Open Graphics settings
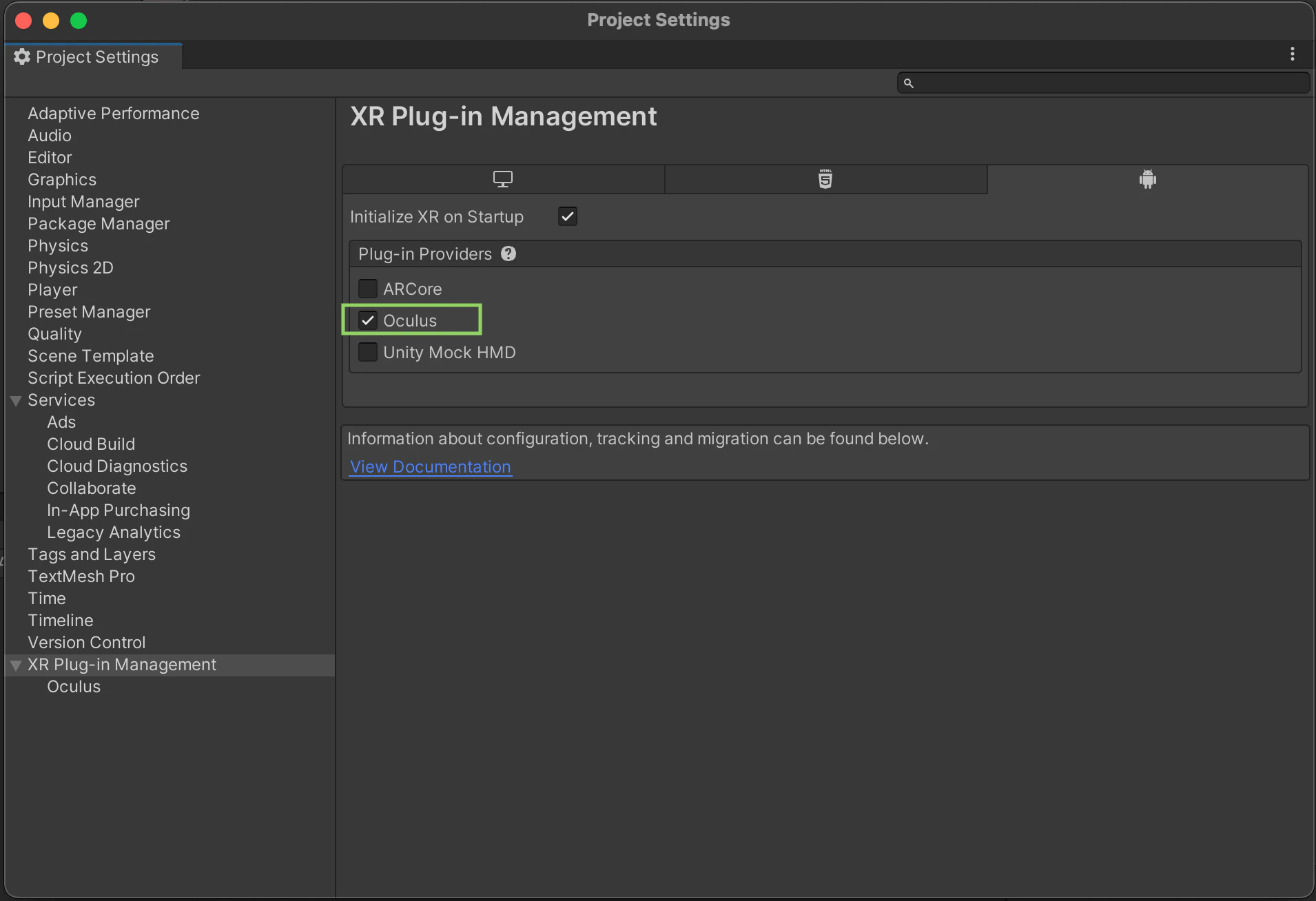 click(62, 179)
